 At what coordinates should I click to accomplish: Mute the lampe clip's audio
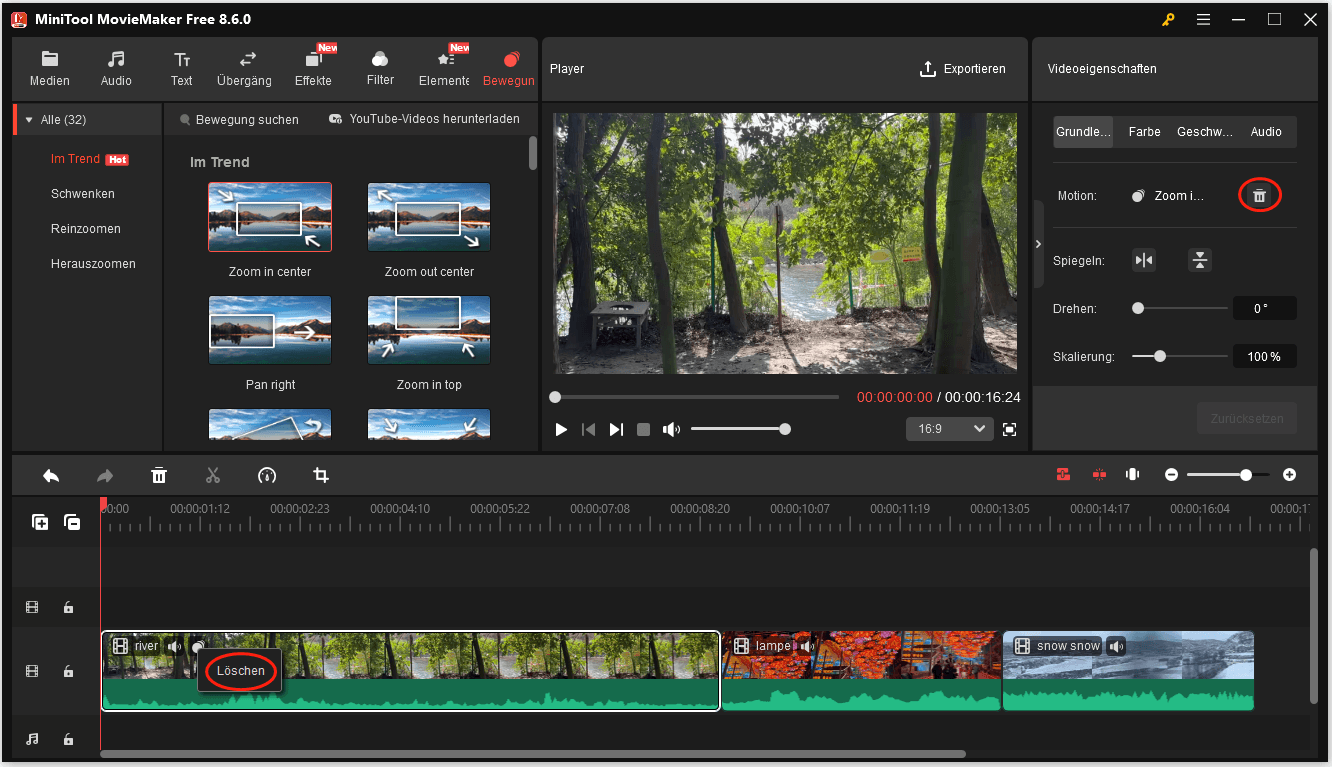[x=807, y=646]
